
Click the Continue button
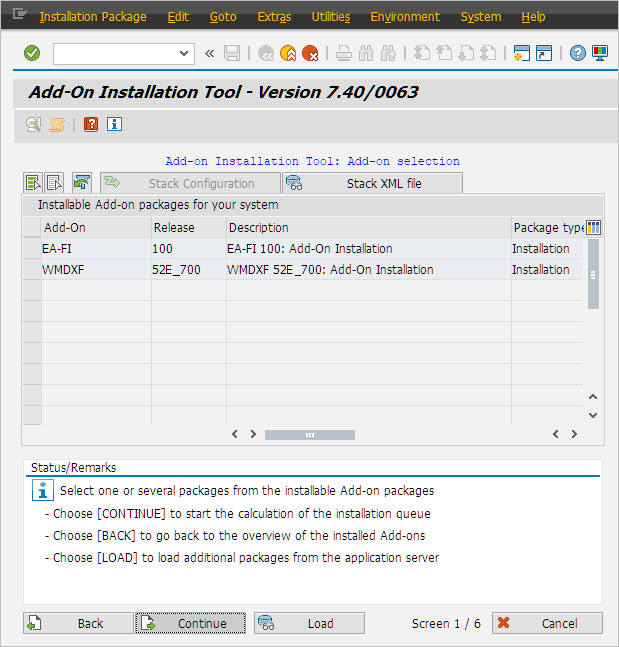(191, 623)
